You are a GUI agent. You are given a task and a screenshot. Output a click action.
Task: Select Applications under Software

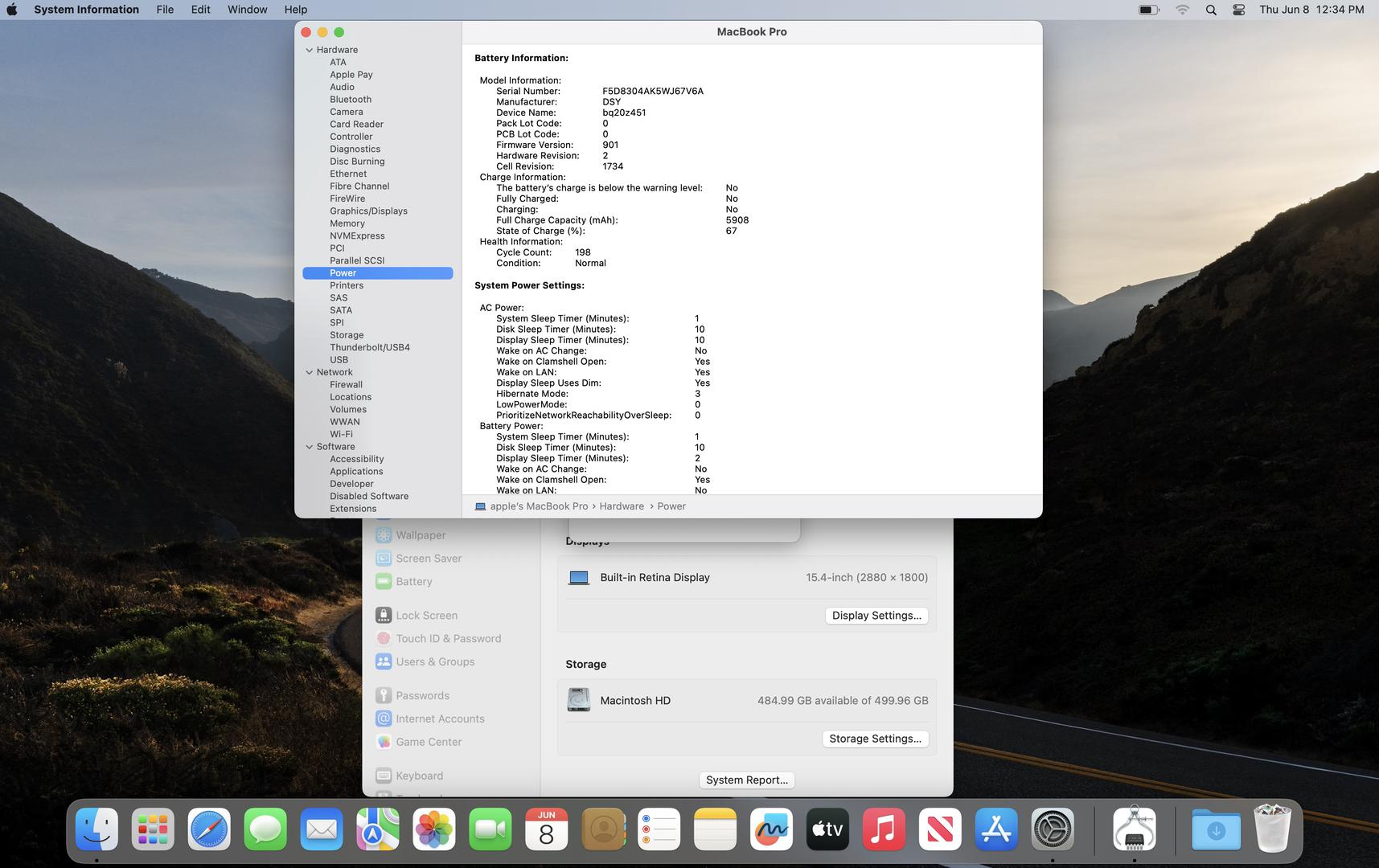pyautogui.click(x=356, y=472)
